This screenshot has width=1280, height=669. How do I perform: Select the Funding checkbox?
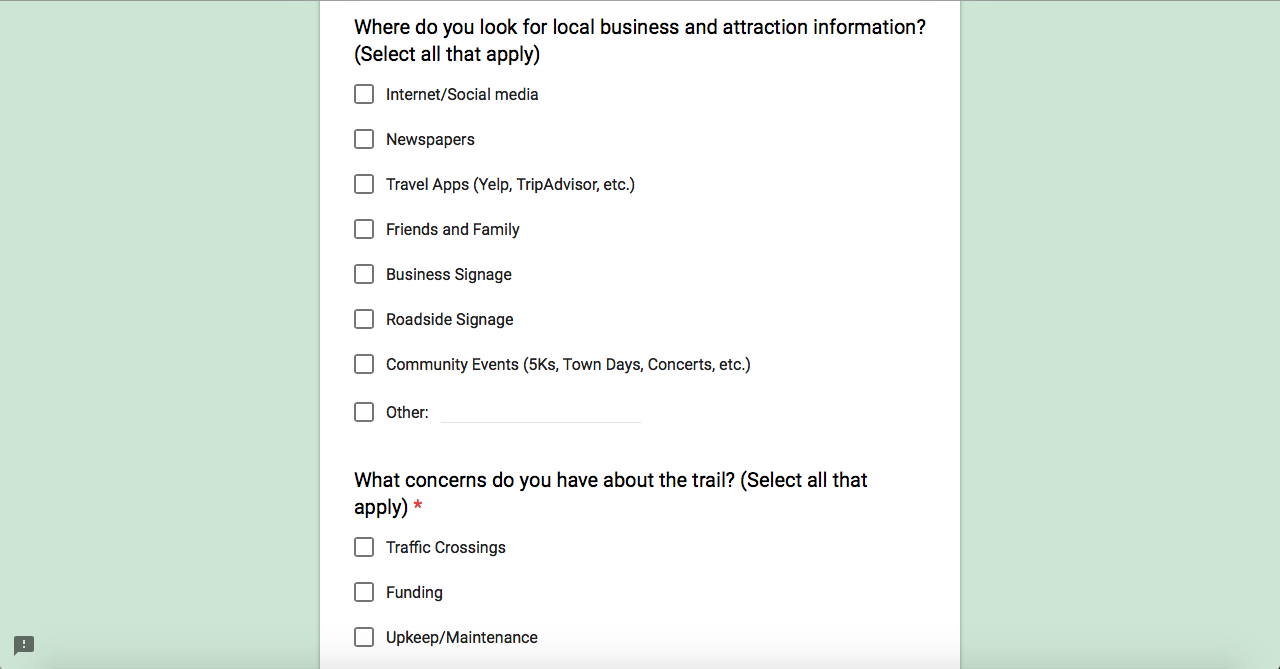(x=364, y=592)
